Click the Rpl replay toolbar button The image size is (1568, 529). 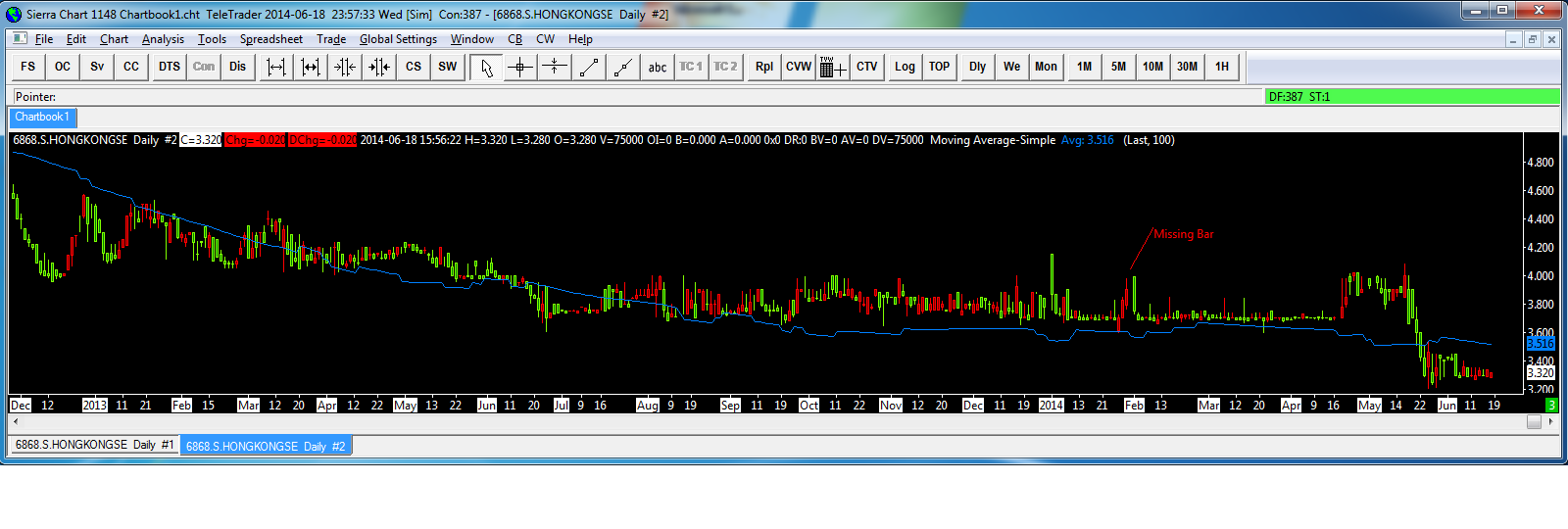764,67
